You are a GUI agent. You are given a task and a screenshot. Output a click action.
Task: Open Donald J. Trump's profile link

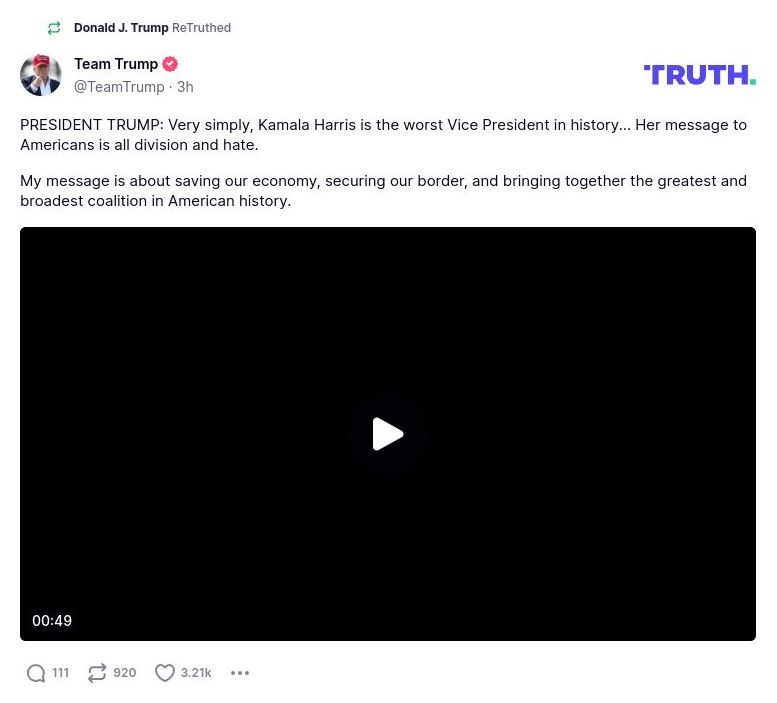[x=121, y=28]
